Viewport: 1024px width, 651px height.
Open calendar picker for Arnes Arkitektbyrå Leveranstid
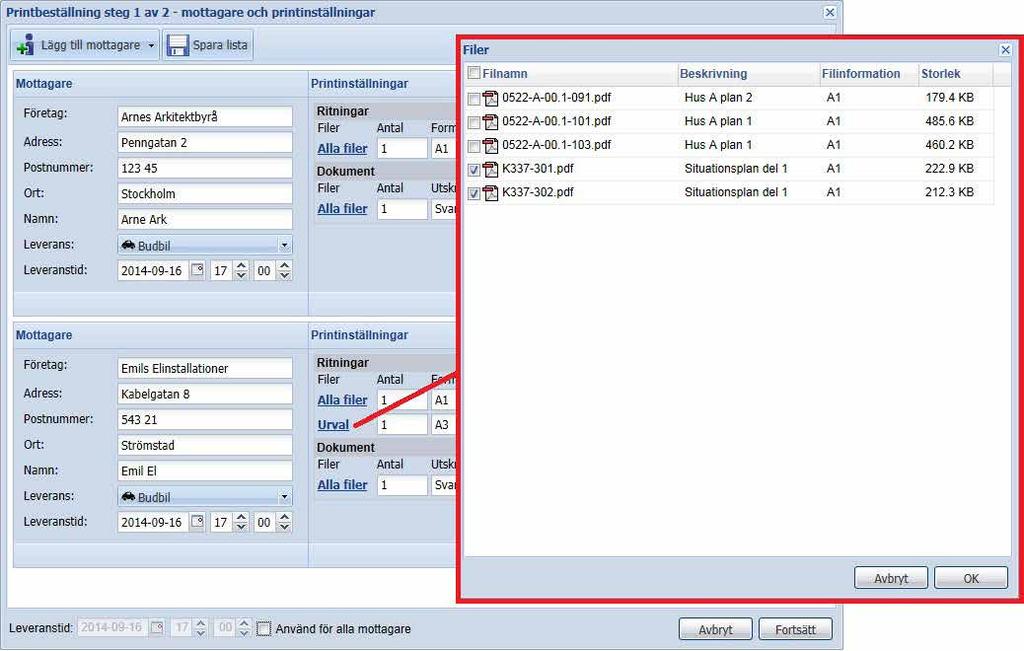[x=197, y=270]
